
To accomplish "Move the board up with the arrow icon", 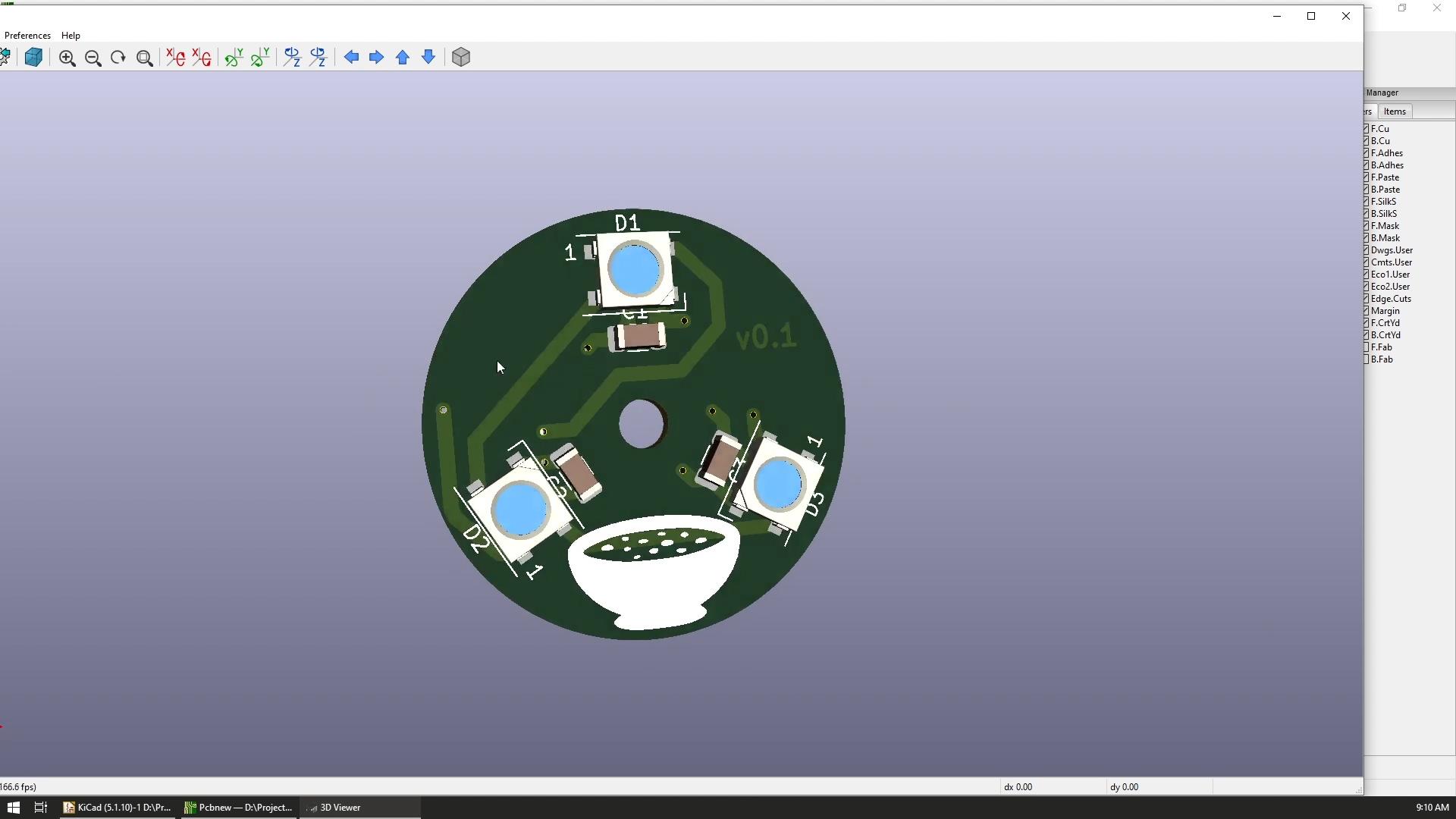I will click(403, 58).
